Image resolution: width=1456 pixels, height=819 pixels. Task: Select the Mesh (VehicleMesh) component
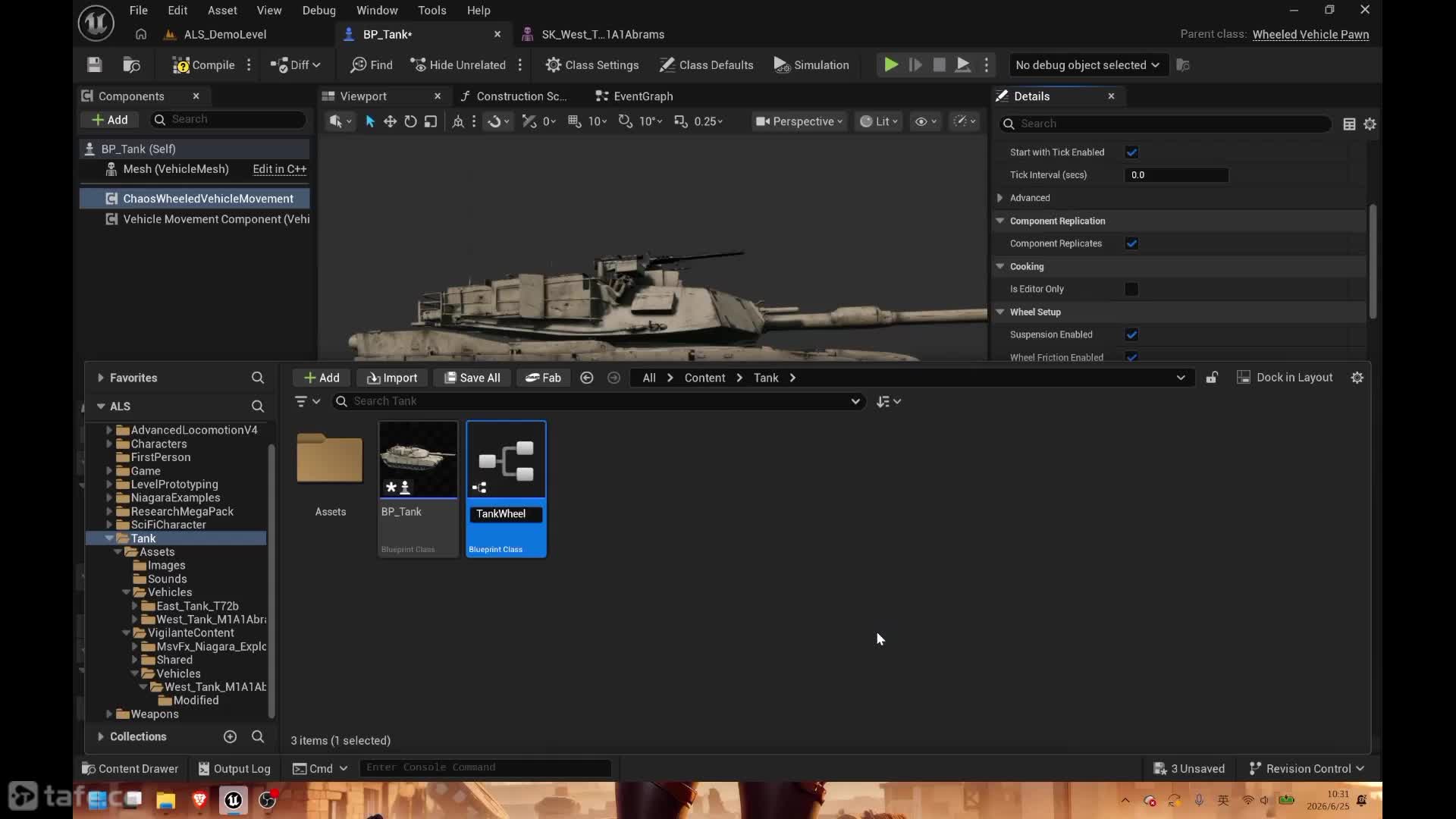click(176, 169)
